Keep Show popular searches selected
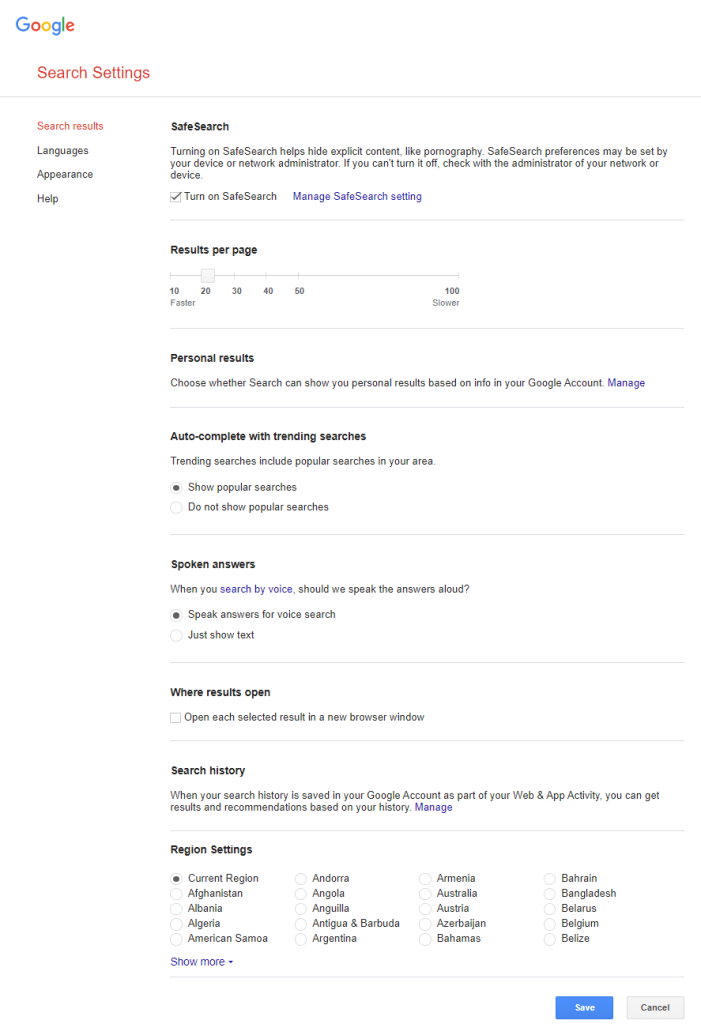 tap(176, 487)
